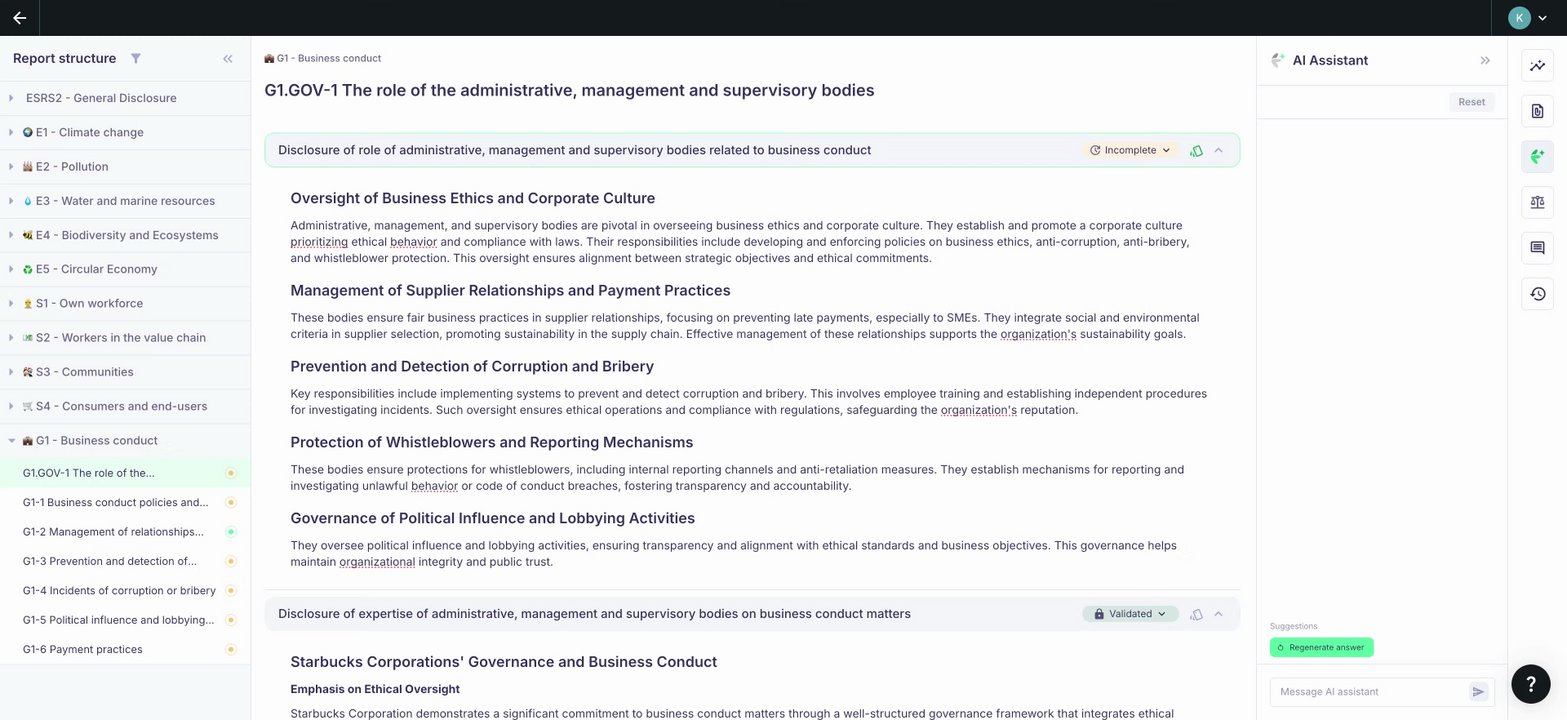1567x720 pixels.
Task: Click the Report structure panel title
Action: (x=65, y=59)
